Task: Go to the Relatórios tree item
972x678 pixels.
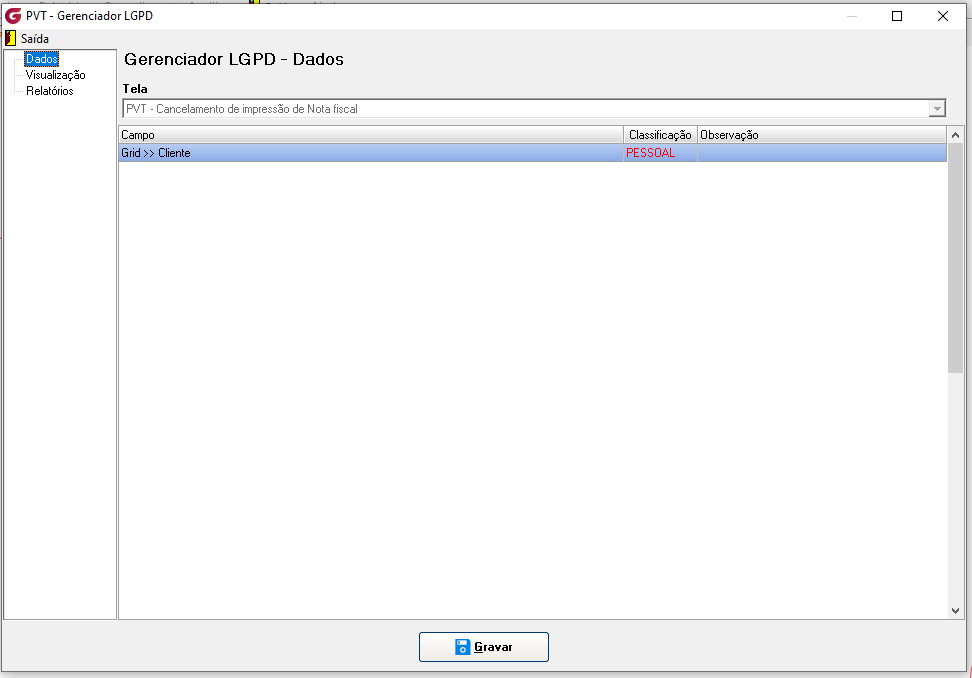Action: pos(50,91)
